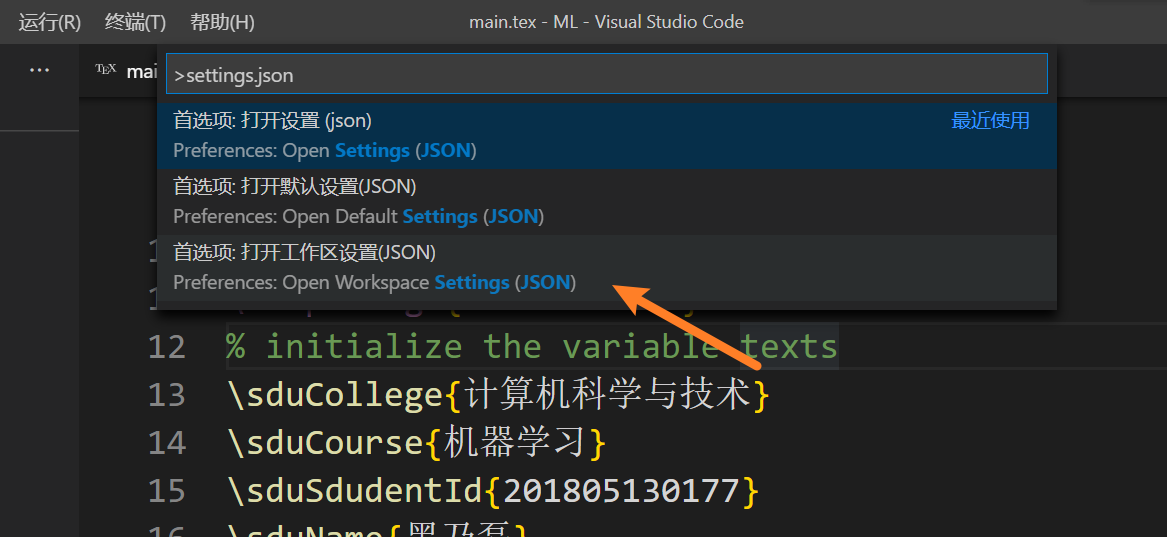Click line number 13 in gutter
This screenshot has height=537, width=1167.
167,395
